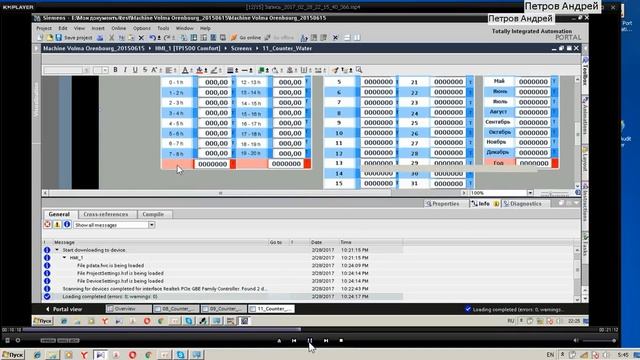Click the KMPlayer pause button

(x=310, y=340)
